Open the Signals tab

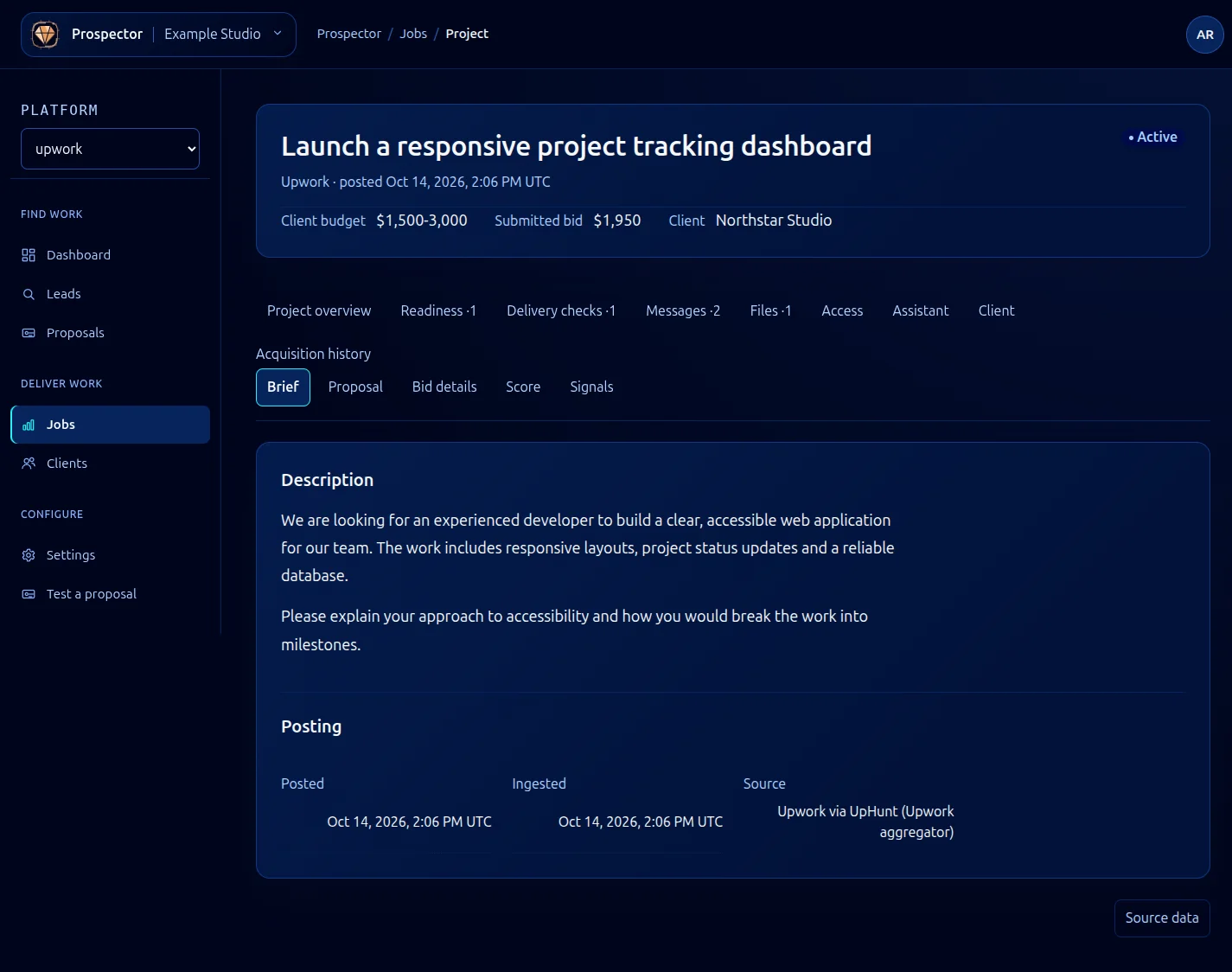coord(591,387)
